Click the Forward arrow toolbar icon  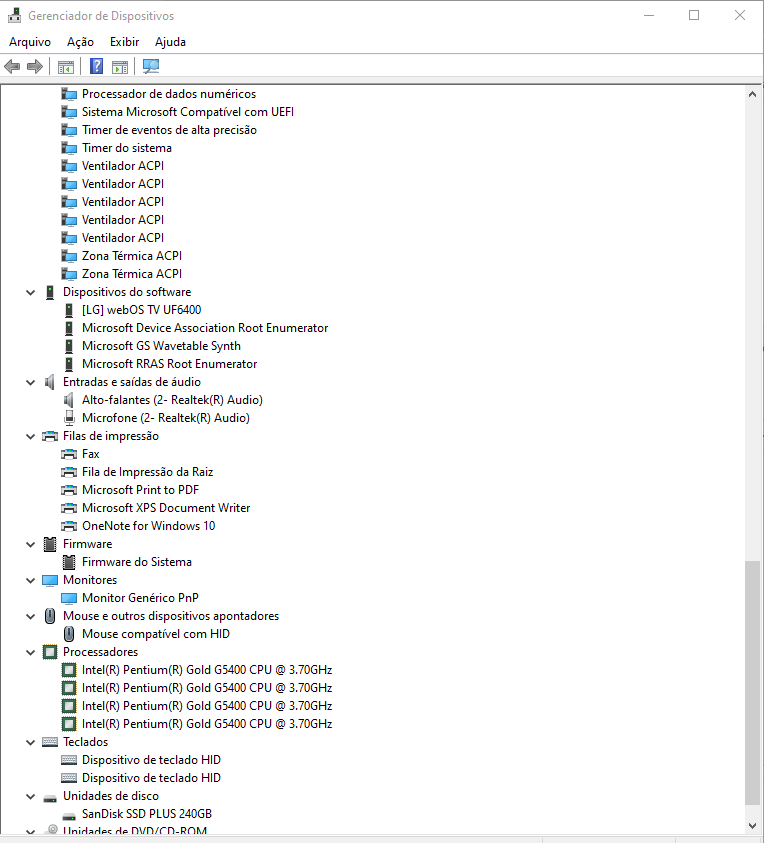coord(35,67)
